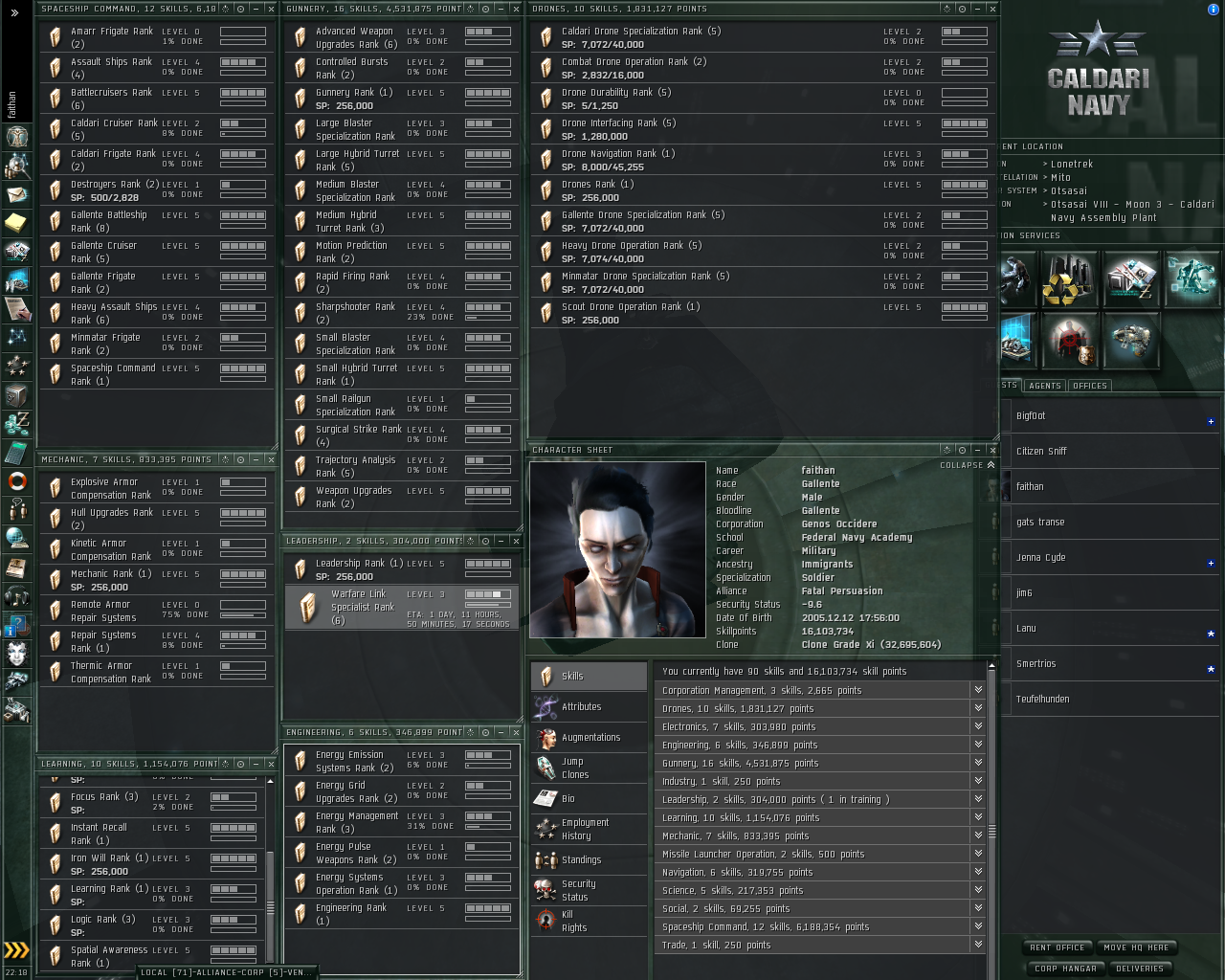The width and height of the screenshot is (1225, 980).
Task: Open the Augmentations section
Action: [x=589, y=738]
